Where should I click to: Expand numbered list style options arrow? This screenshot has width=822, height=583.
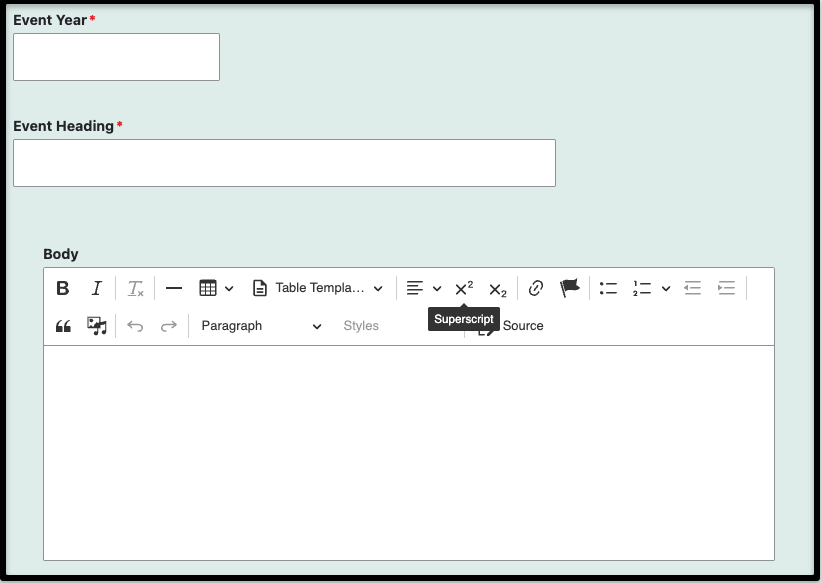(x=666, y=288)
